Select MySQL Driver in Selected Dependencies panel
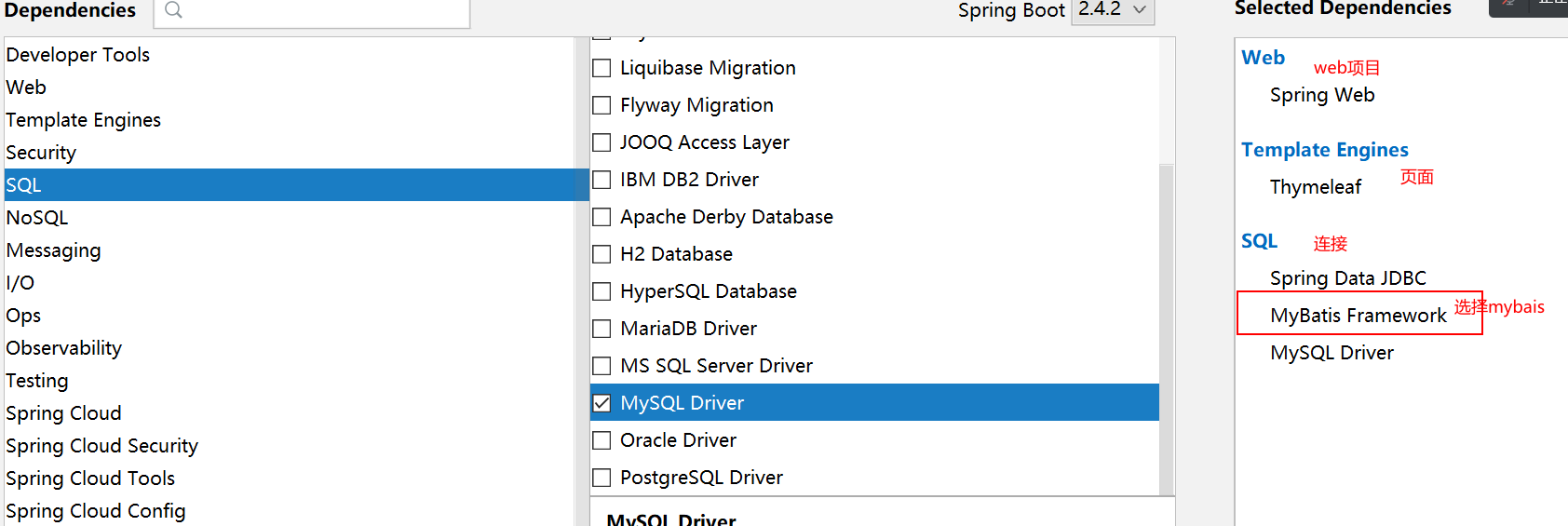This screenshot has width=1568, height=526. coord(1331,353)
